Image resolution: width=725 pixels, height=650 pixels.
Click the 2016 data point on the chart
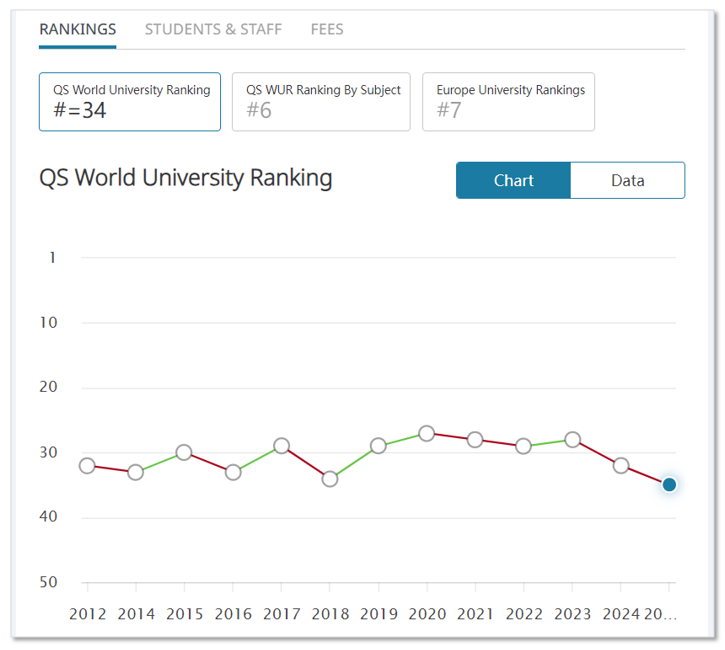pos(233,472)
